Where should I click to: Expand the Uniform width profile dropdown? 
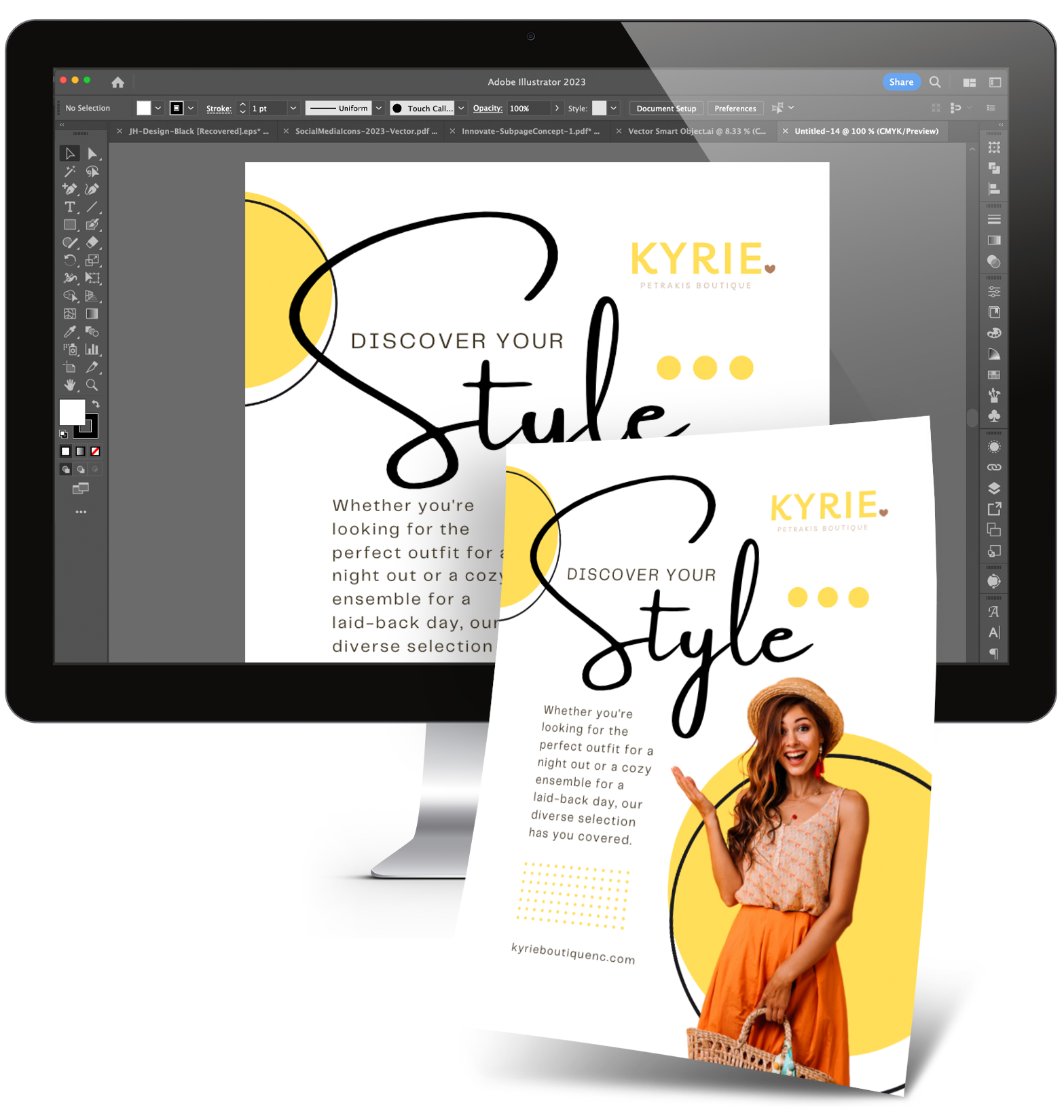click(379, 109)
